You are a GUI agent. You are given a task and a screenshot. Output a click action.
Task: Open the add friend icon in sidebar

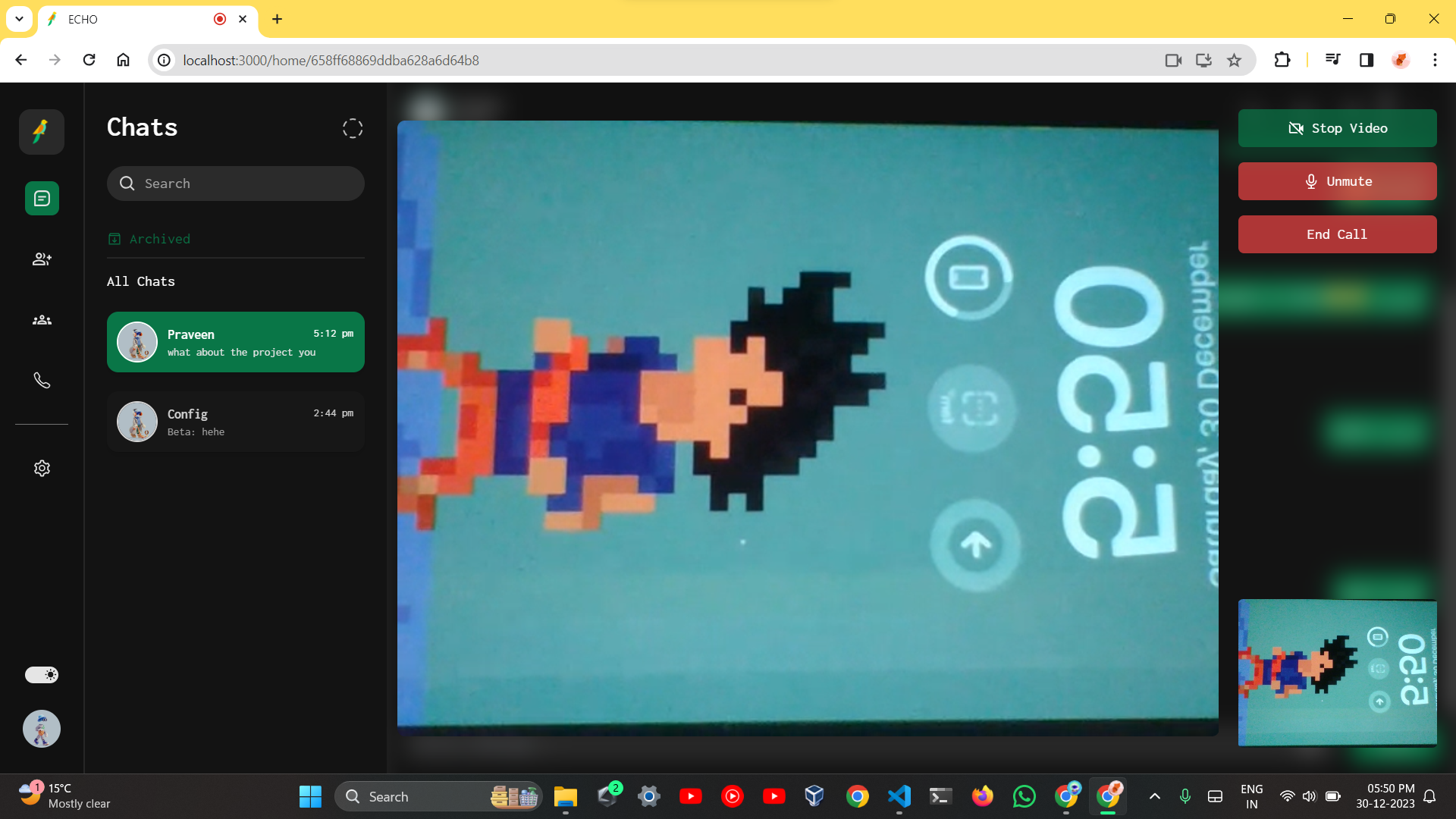(x=42, y=259)
